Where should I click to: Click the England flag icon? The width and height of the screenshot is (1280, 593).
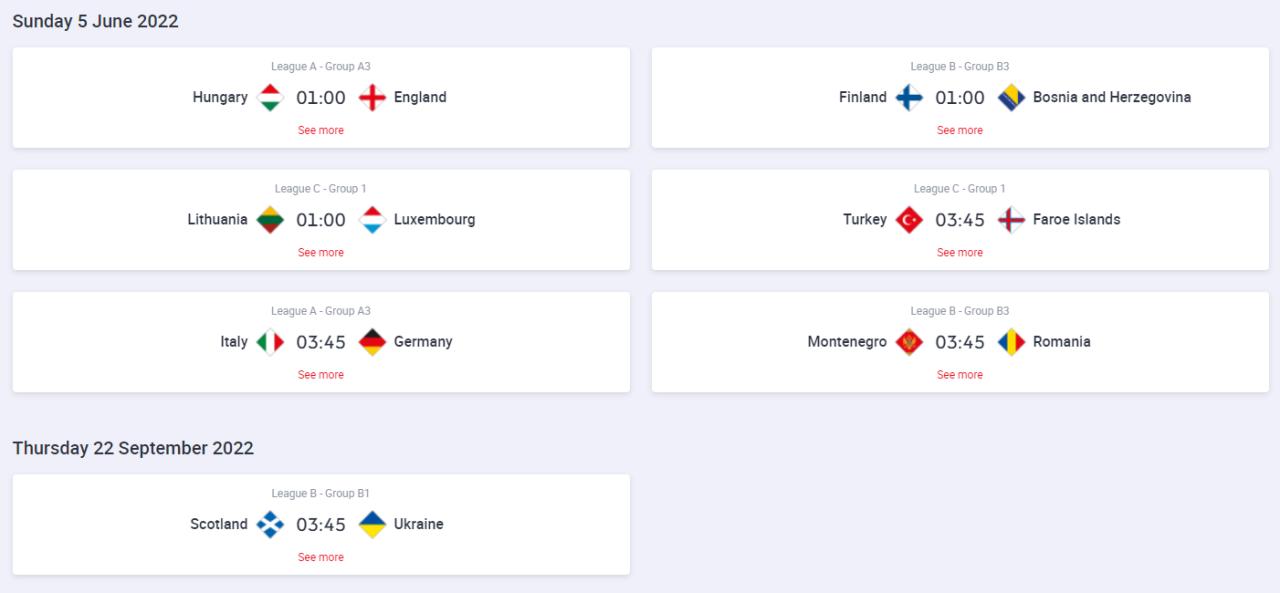pyautogui.click(x=372, y=98)
